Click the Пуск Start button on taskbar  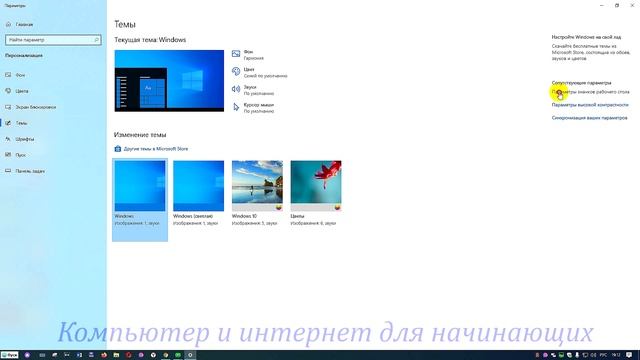coord(9,355)
